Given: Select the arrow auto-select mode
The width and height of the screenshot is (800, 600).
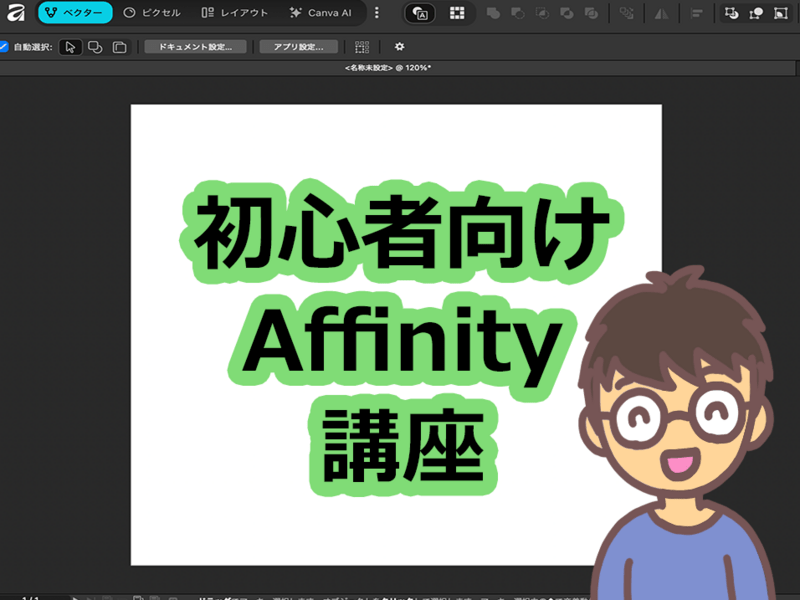Looking at the screenshot, I should (x=70, y=47).
